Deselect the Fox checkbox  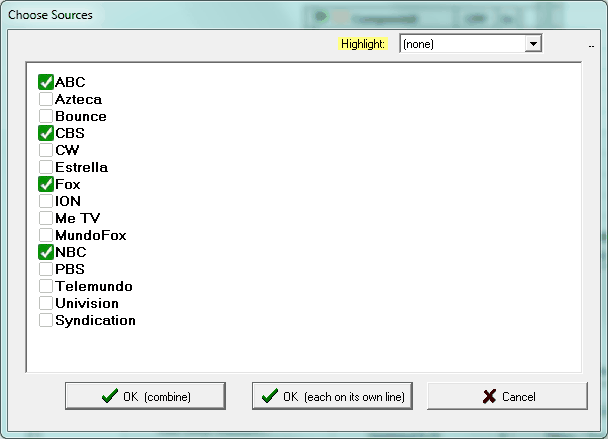pyautogui.click(x=46, y=184)
